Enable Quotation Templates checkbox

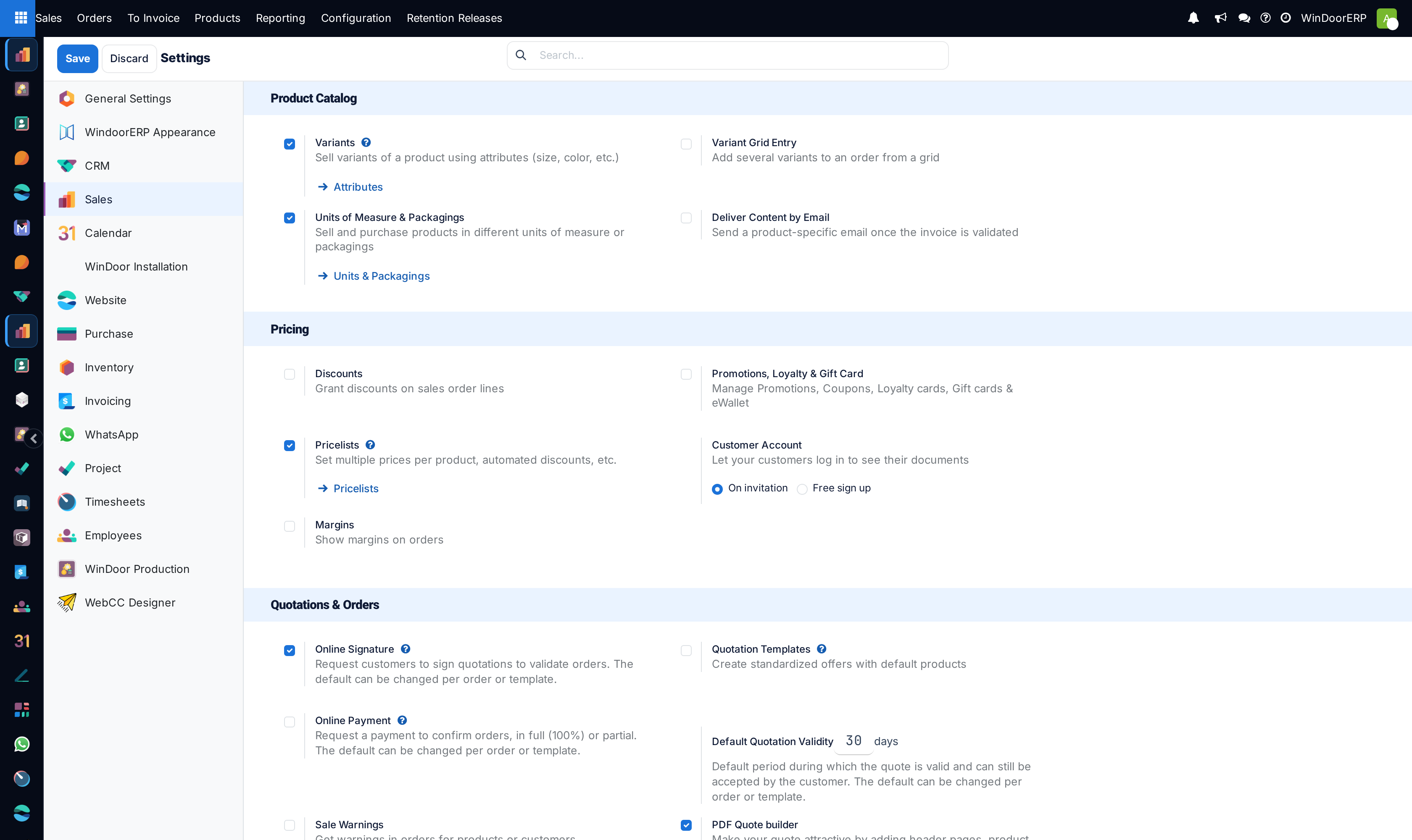[686, 651]
